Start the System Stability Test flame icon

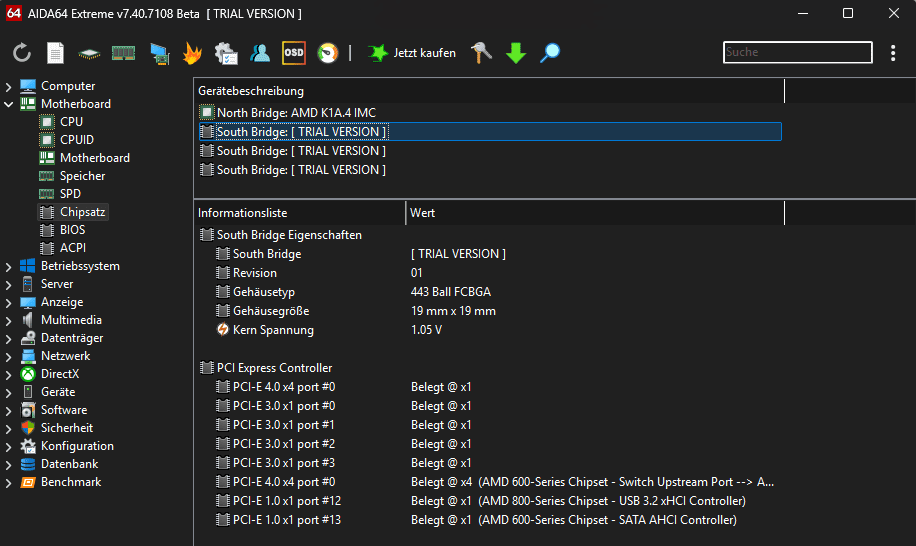(x=192, y=53)
